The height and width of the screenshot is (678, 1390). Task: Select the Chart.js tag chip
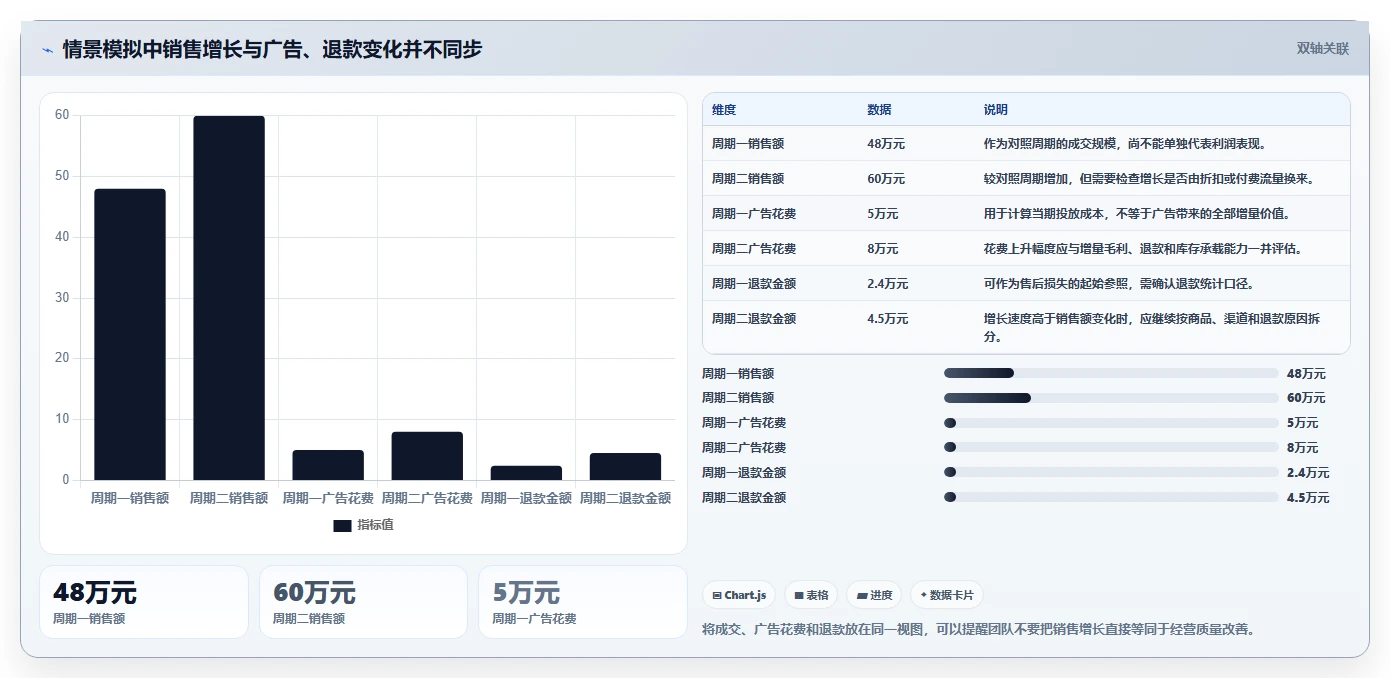coord(739,595)
